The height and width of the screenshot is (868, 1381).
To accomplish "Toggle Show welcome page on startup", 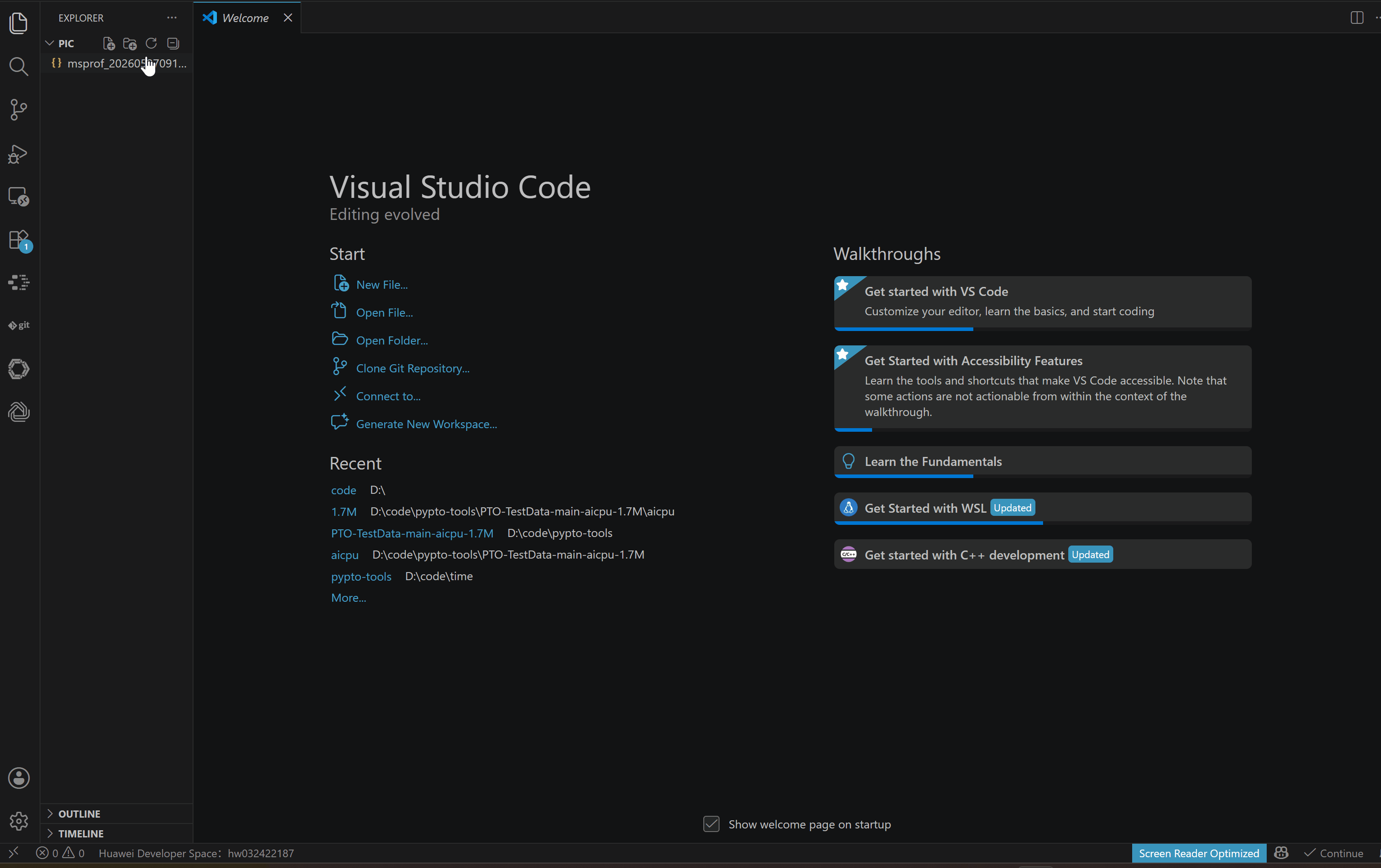I will click(712, 824).
